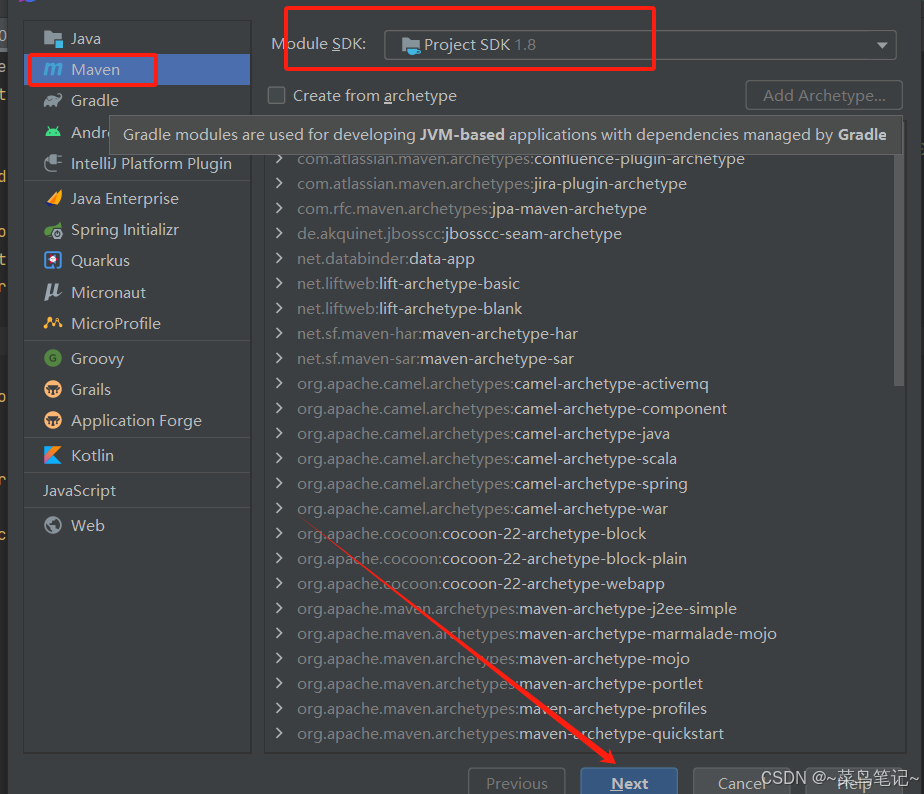Enable Create from archetype checkbox
The height and width of the screenshot is (794, 924).
[x=276, y=95]
